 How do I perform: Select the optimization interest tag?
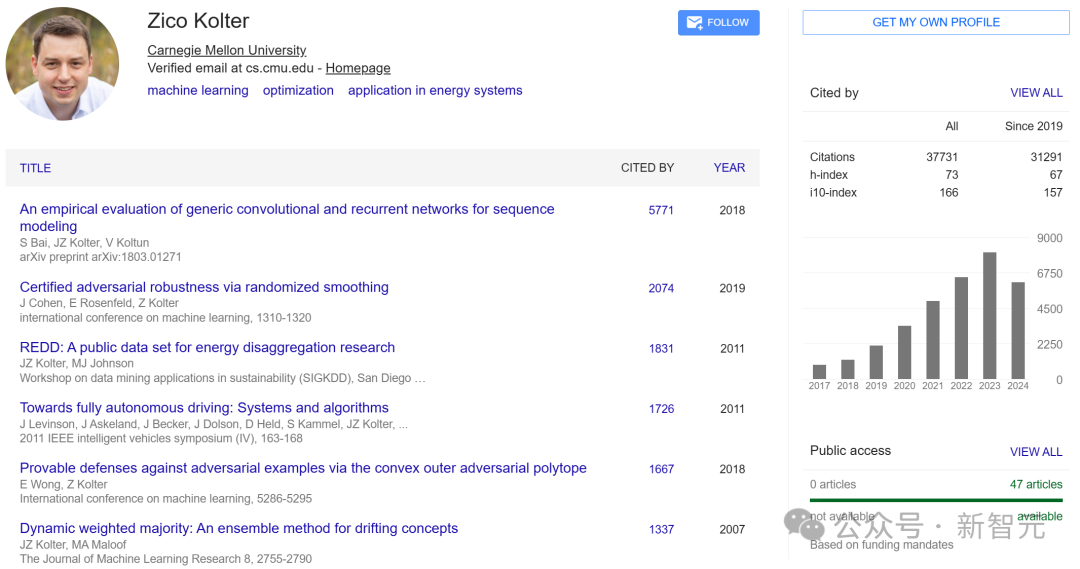click(x=298, y=90)
